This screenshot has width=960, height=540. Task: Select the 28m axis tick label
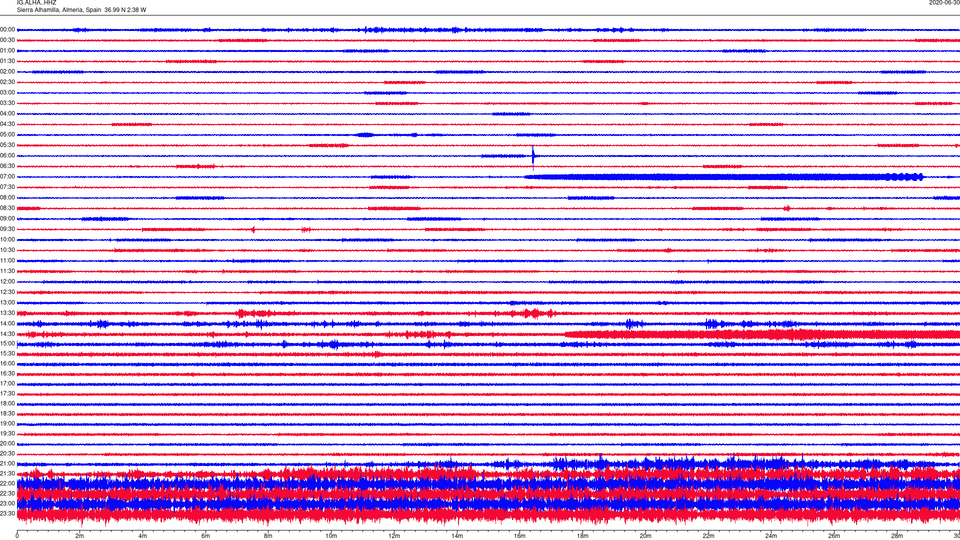point(896,536)
